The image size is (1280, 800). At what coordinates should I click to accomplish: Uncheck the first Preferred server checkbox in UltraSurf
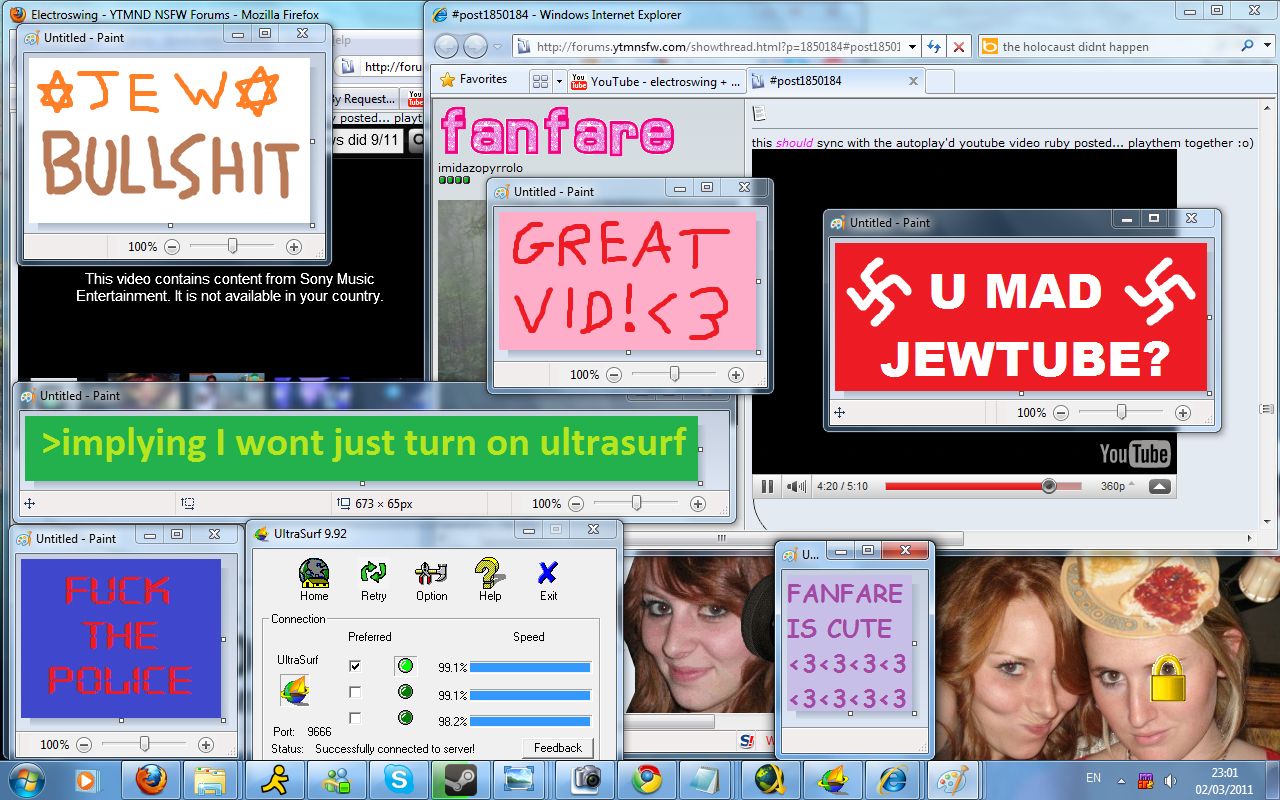coord(355,666)
